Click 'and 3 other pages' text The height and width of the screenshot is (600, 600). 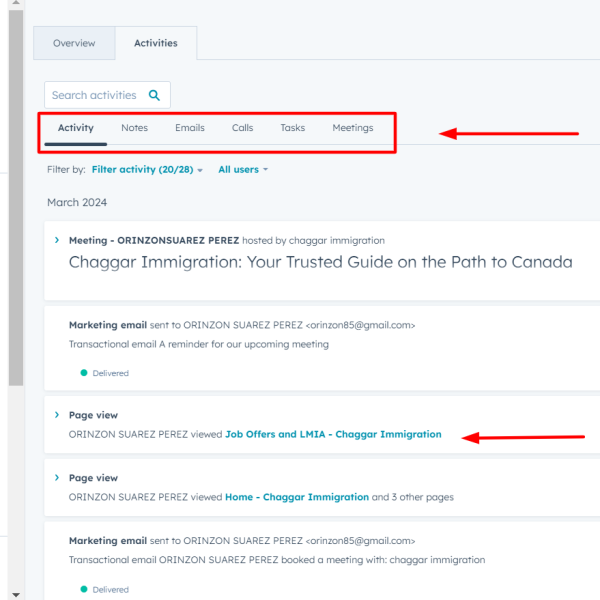click(413, 497)
